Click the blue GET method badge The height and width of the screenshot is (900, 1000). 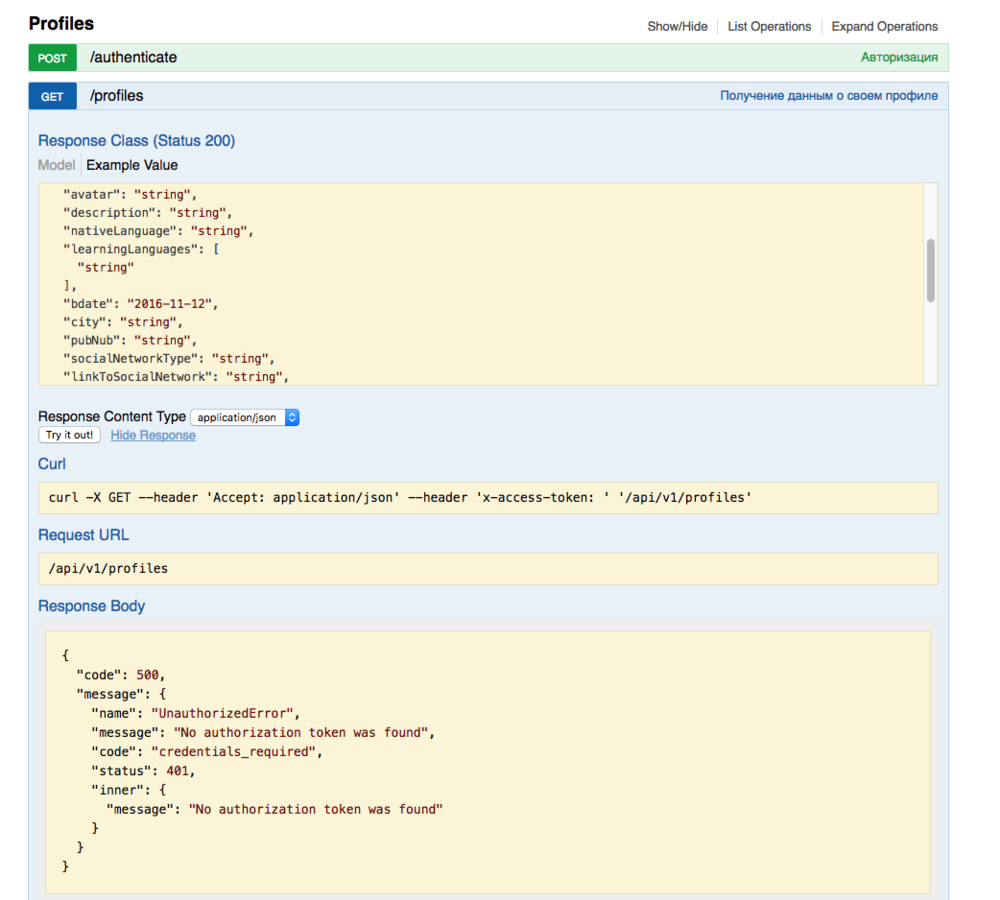click(x=52, y=96)
